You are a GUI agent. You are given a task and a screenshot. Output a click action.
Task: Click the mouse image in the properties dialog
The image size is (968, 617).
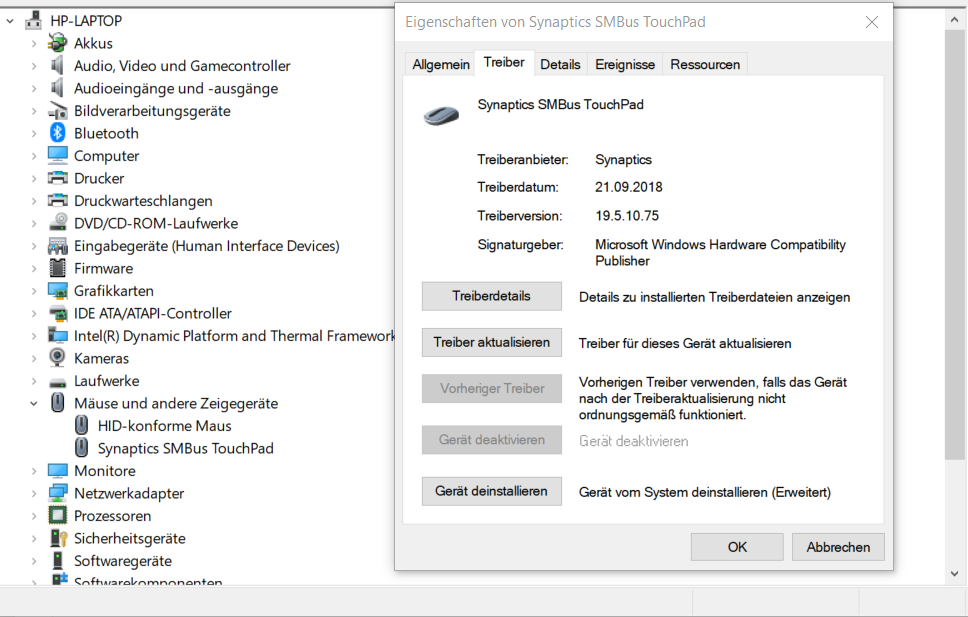point(441,115)
